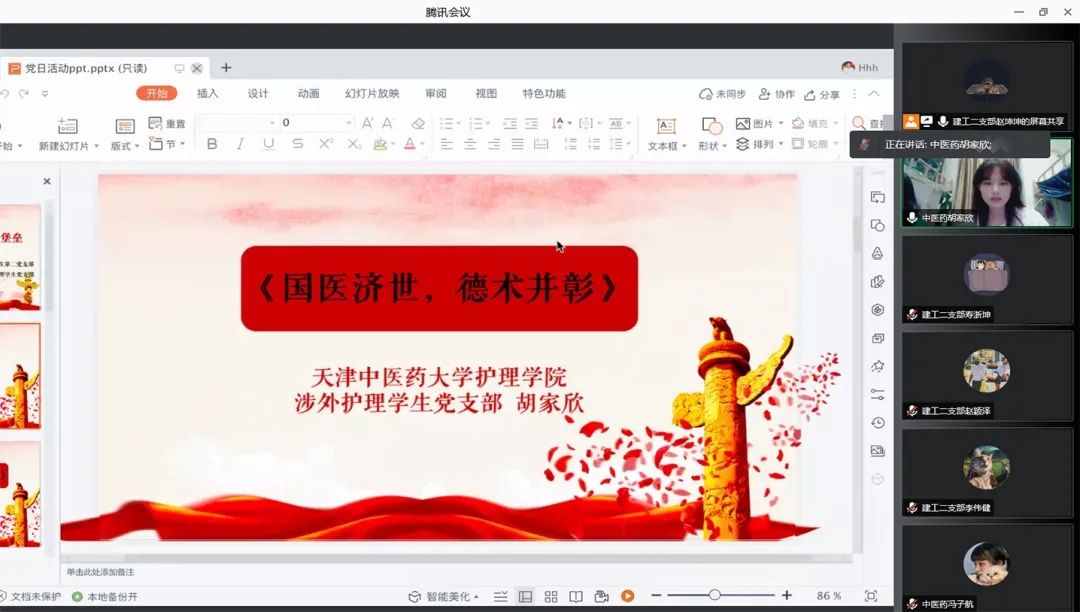Click the 分享 share button
This screenshot has height=612, width=1080.
click(822, 94)
